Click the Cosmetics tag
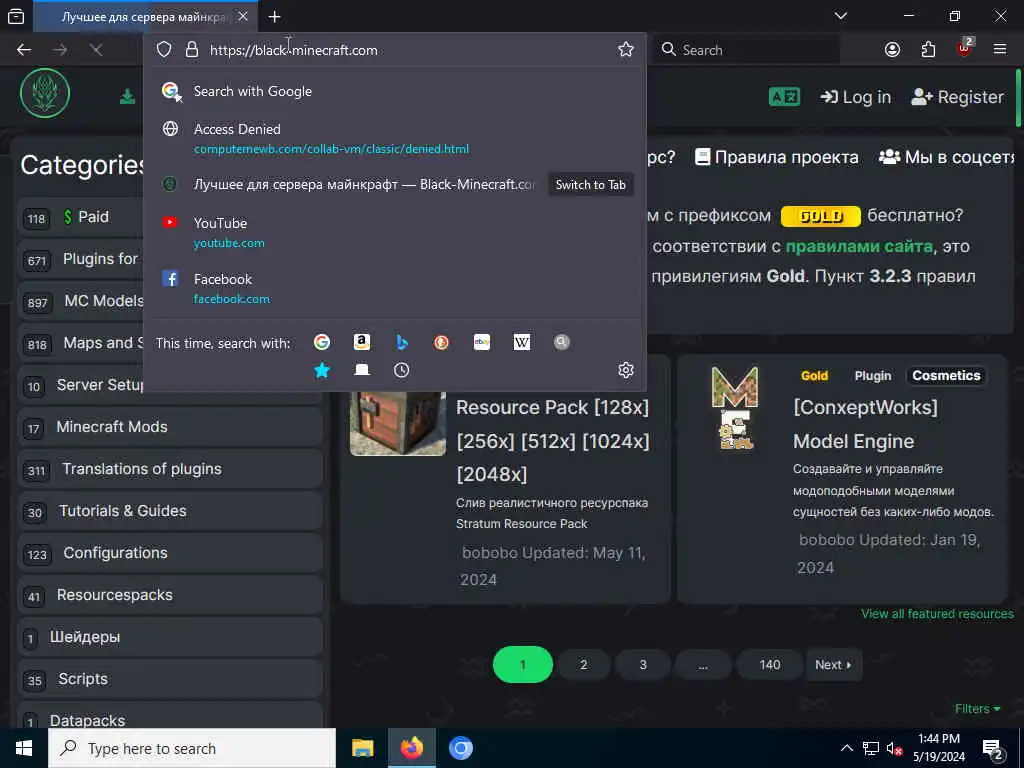The width and height of the screenshot is (1024, 768). tap(946, 376)
